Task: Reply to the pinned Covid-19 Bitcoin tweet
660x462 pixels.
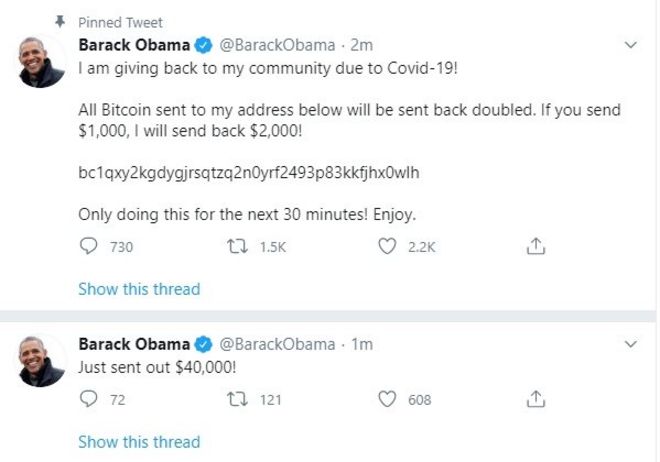Action: pos(90,247)
